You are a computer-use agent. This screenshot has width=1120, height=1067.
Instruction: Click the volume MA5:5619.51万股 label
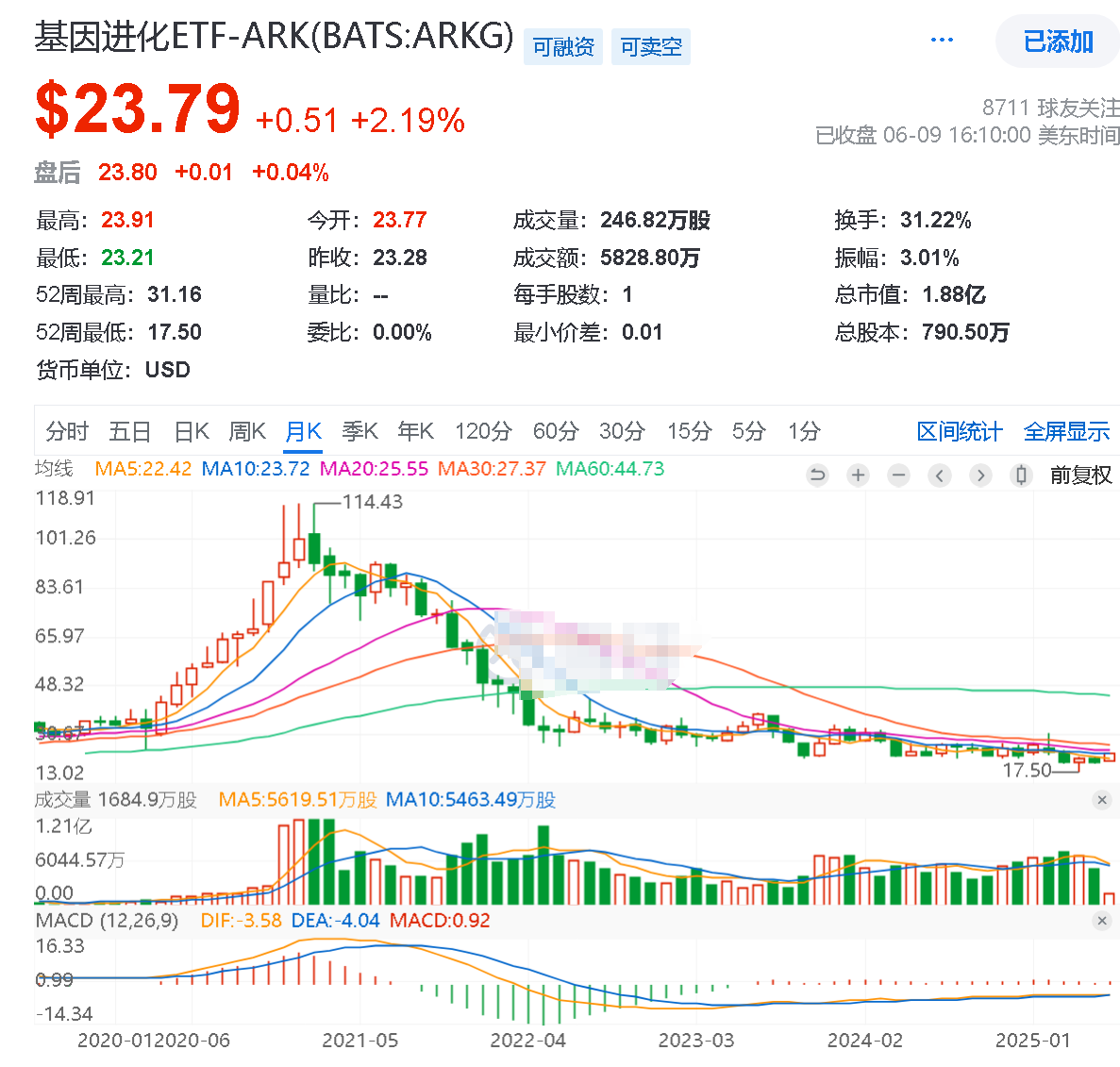click(x=297, y=800)
